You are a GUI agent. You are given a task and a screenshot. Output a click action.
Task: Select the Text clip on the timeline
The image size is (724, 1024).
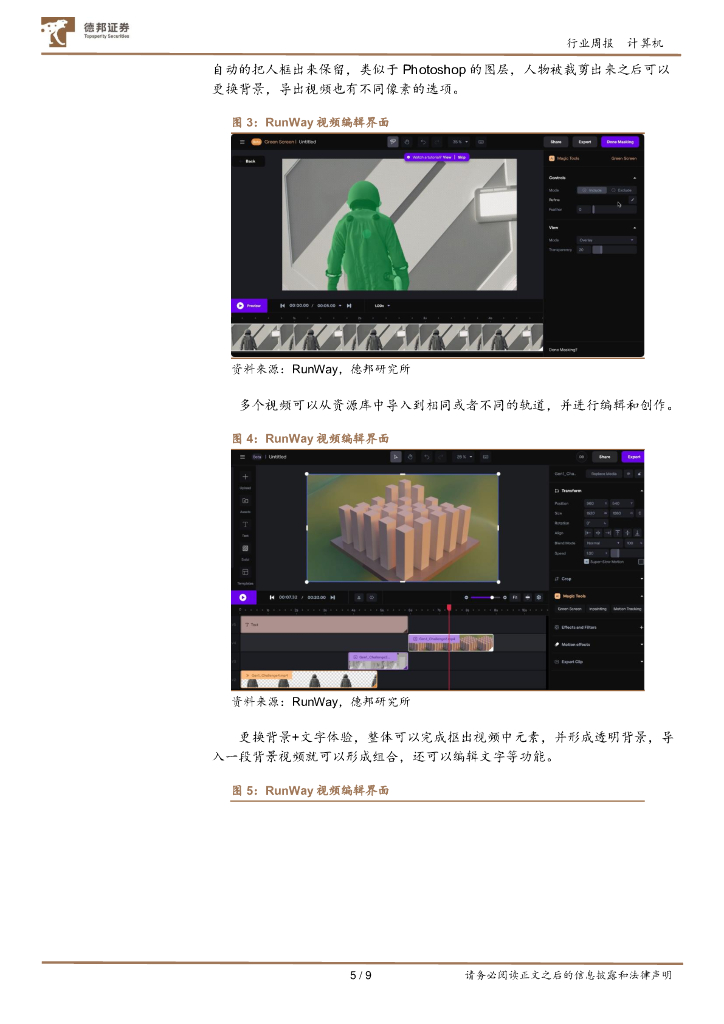(324, 625)
